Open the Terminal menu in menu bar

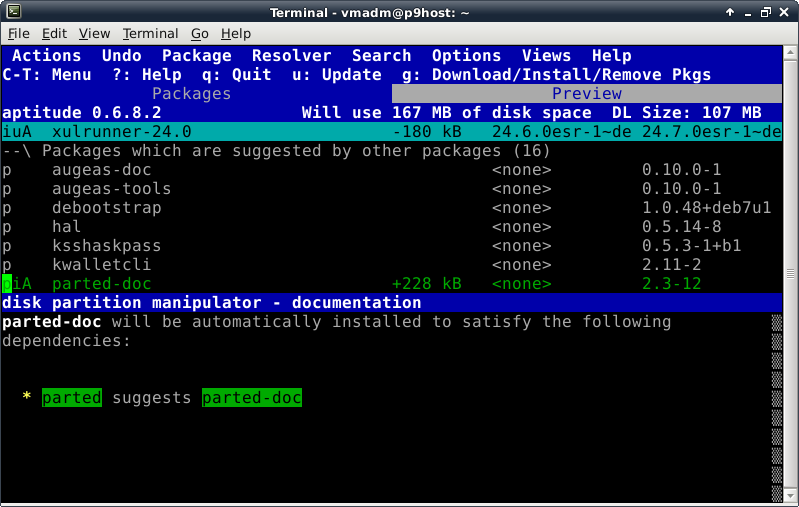[x=150, y=34]
